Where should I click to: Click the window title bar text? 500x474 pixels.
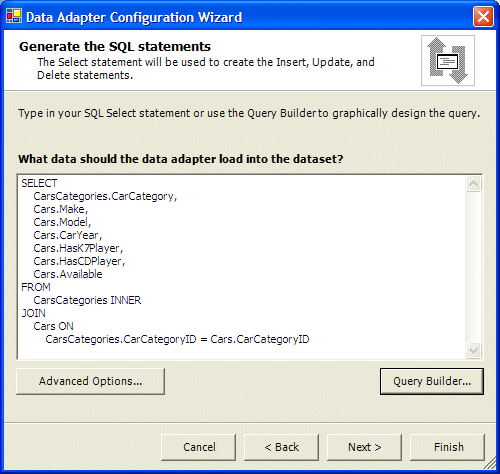[134, 17]
